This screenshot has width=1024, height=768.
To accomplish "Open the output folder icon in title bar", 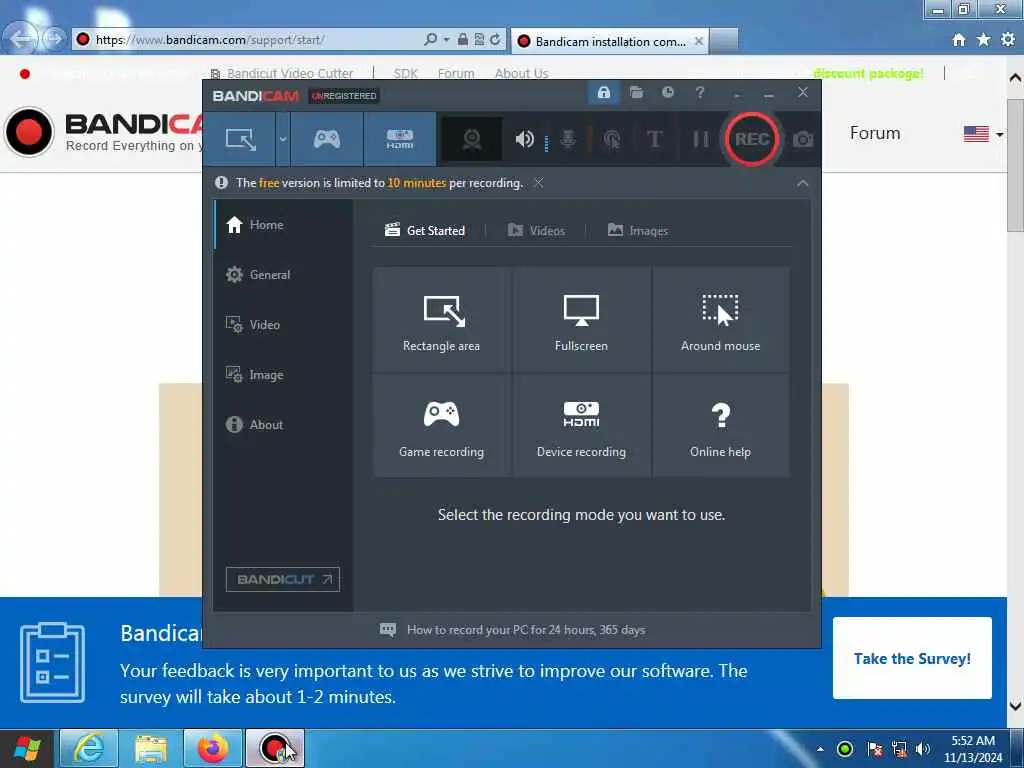I will click(636, 93).
